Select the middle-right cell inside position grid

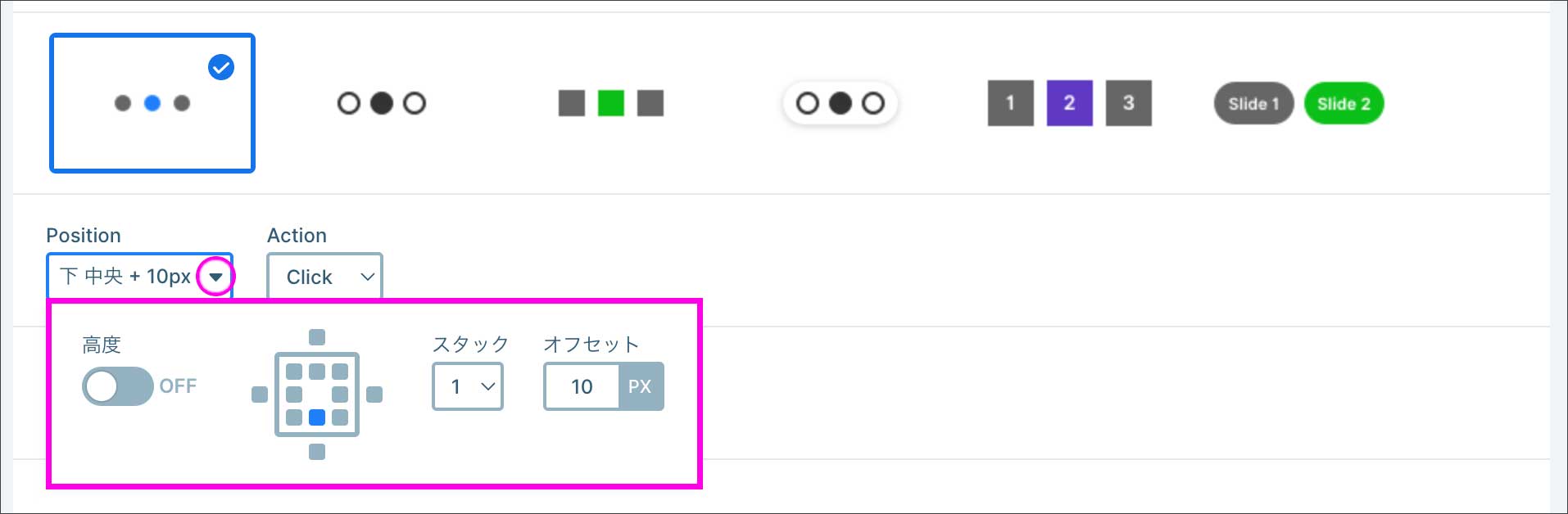[340, 395]
